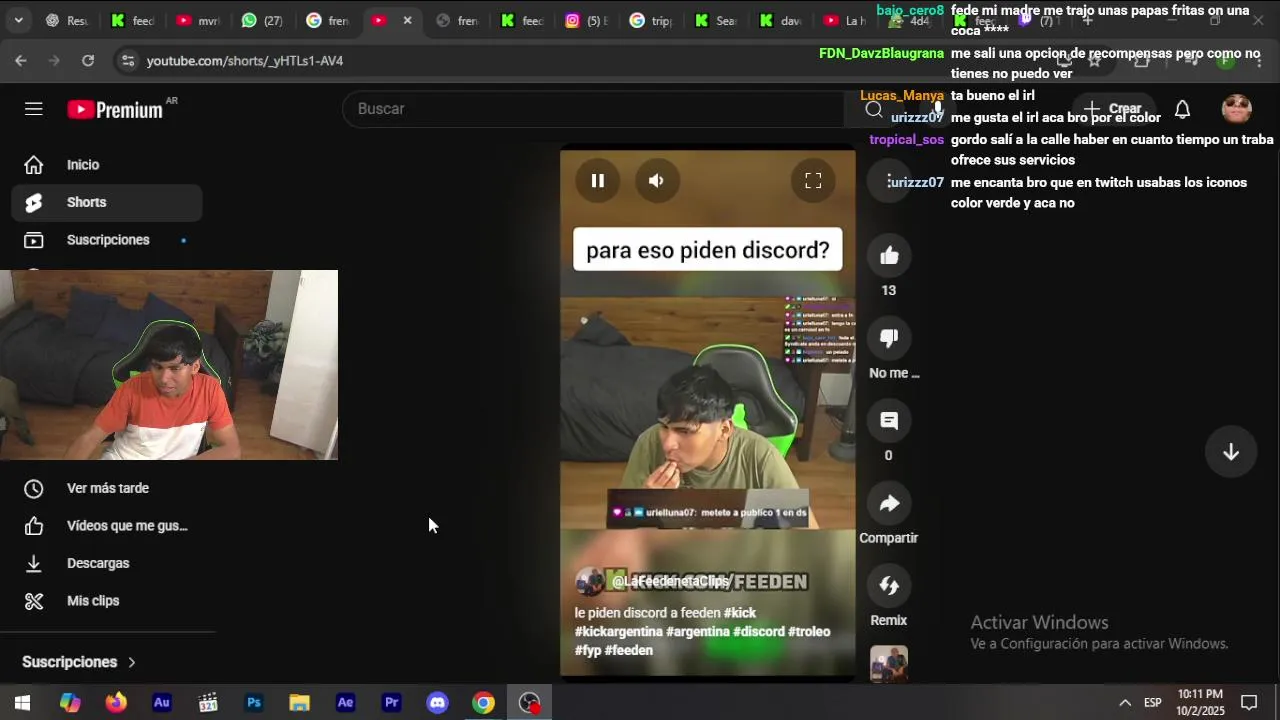This screenshot has height=720, width=1280.
Task: Open Discord from the taskbar
Action: point(438,703)
